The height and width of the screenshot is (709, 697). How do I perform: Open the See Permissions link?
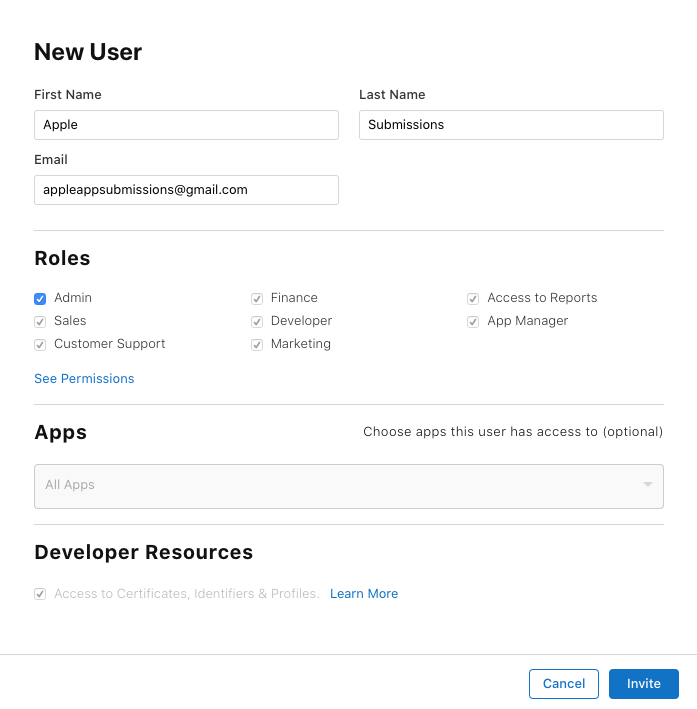84,379
